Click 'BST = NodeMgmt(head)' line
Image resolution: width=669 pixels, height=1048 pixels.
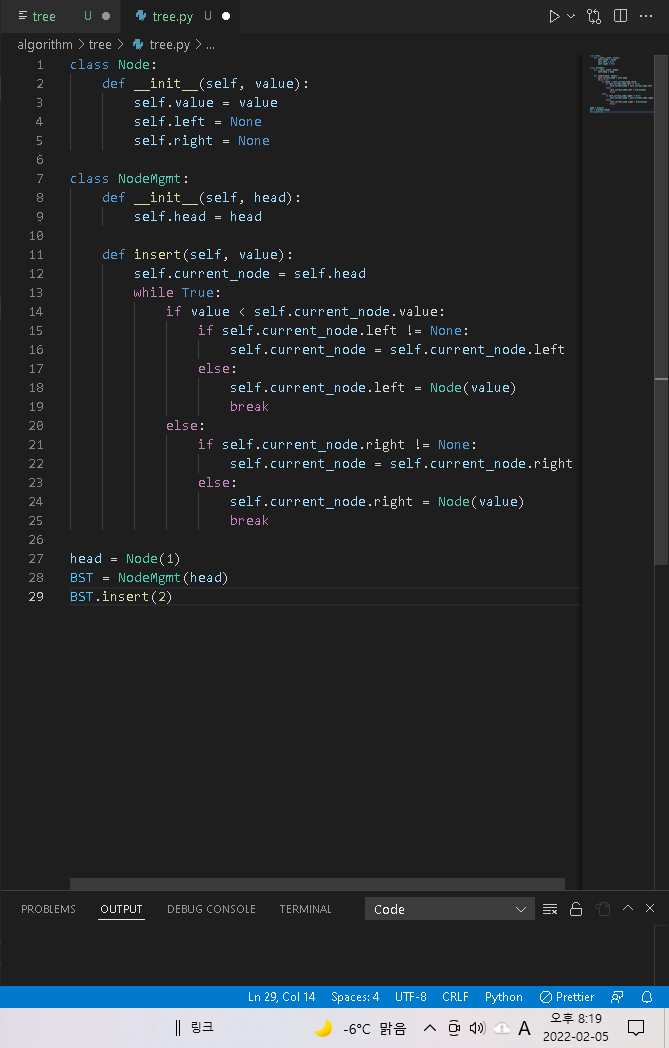click(x=149, y=577)
